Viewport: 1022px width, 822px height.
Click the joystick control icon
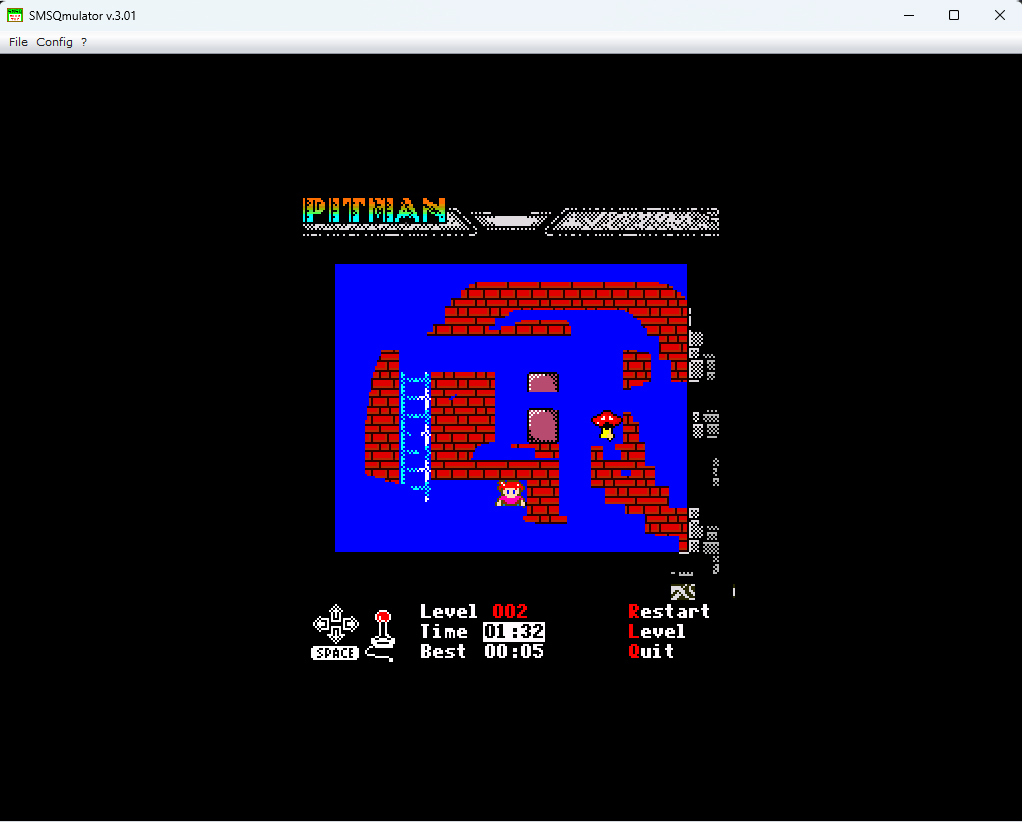pyautogui.click(x=382, y=636)
